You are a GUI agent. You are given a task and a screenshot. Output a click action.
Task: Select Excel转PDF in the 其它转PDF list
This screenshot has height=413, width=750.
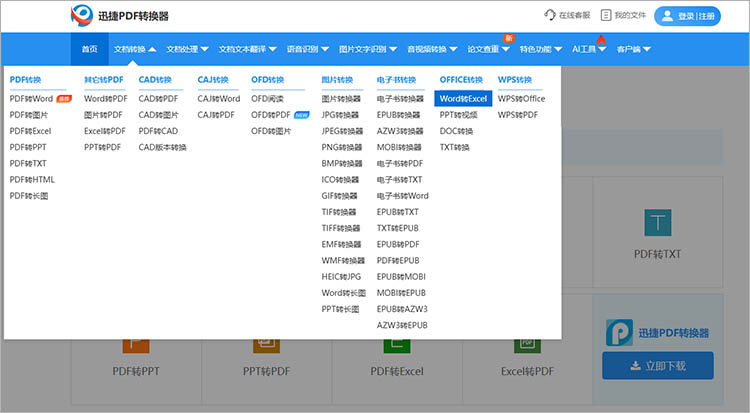105,131
